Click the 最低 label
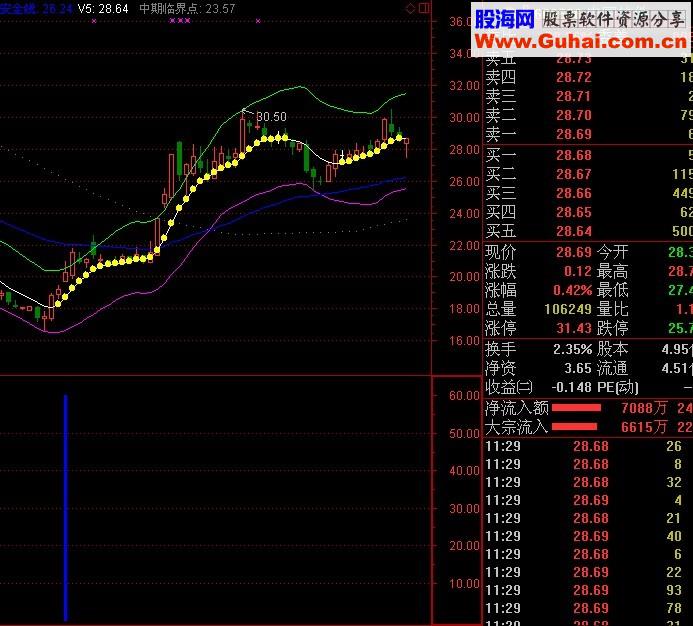Screen dimensions: 693x626 click(613, 290)
